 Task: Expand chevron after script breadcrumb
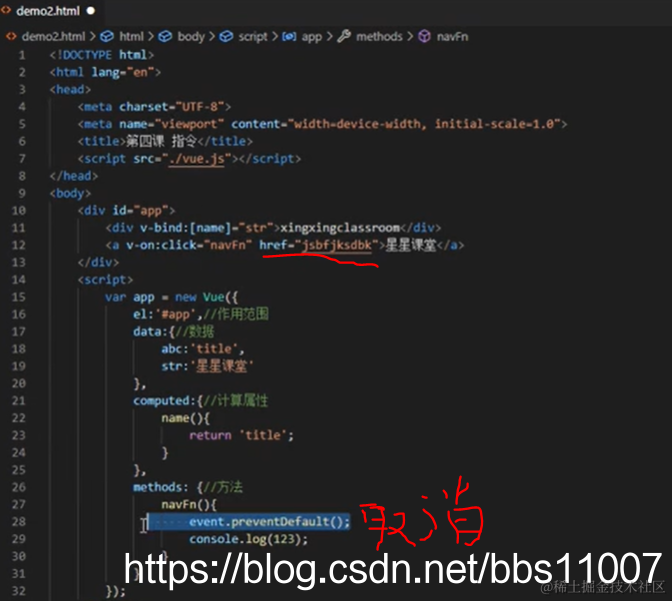click(x=275, y=36)
